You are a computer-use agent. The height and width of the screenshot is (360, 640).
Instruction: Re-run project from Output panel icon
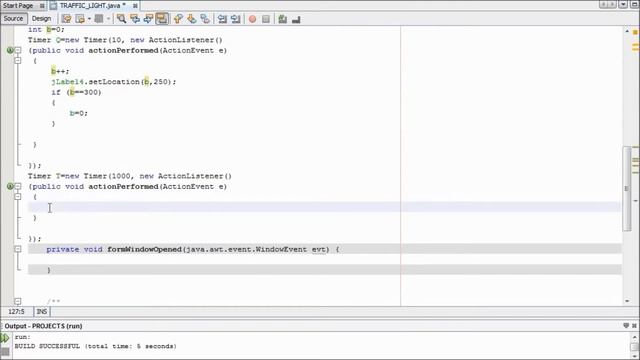pyautogui.click(x=5, y=338)
